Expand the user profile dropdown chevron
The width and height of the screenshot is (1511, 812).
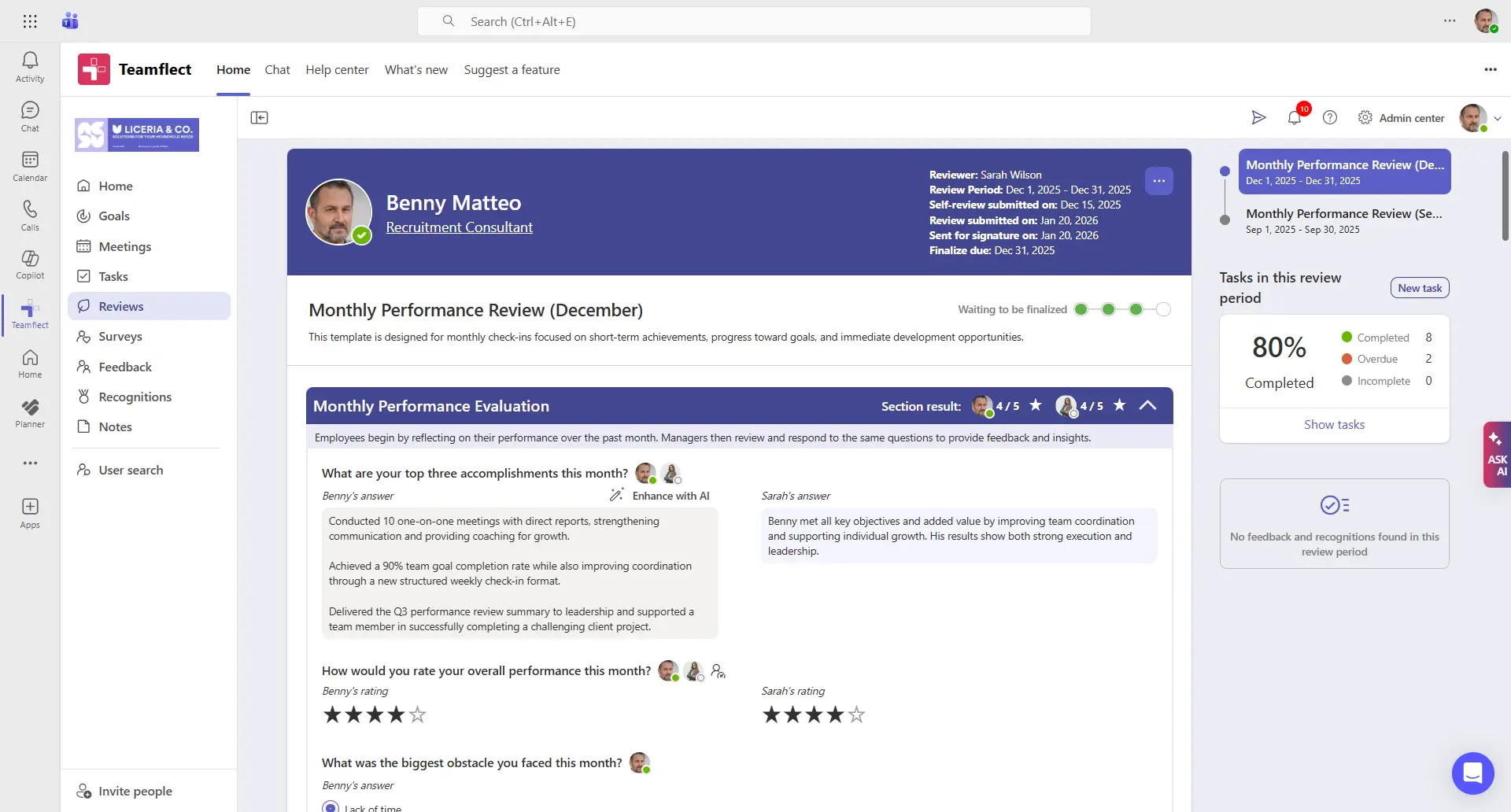coord(1498,119)
